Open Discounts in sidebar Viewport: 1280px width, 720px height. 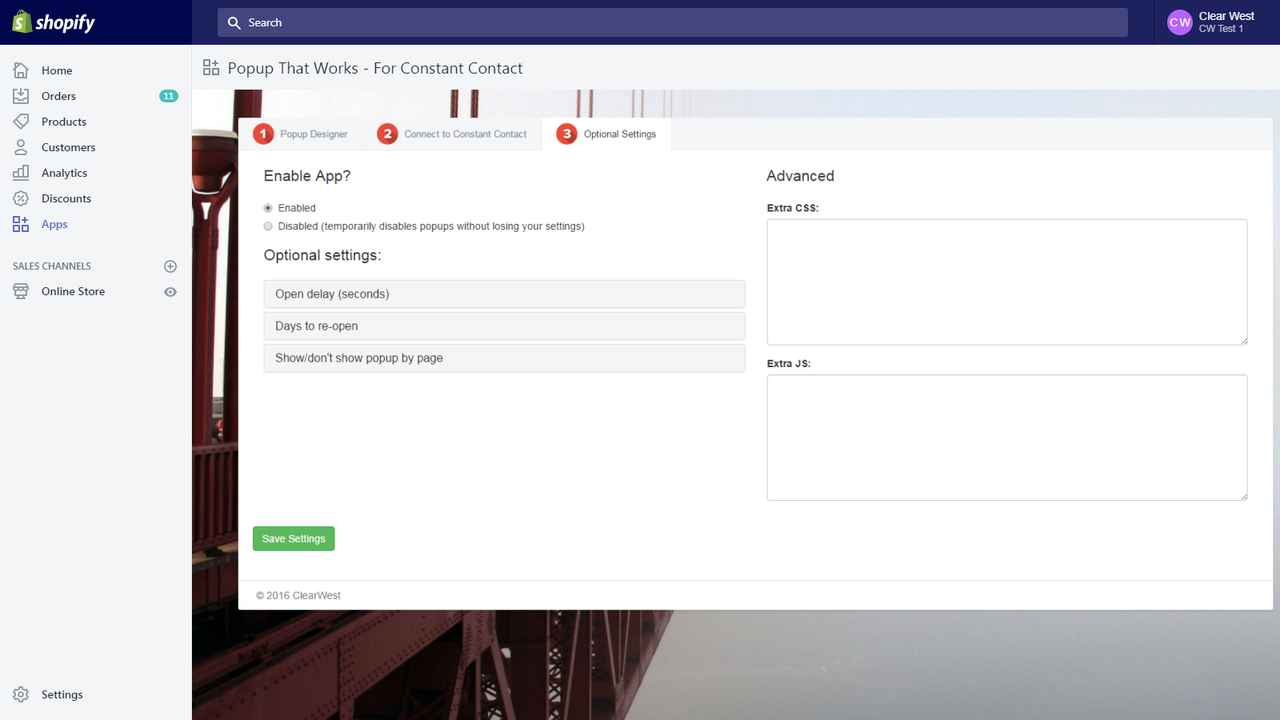(66, 198)
